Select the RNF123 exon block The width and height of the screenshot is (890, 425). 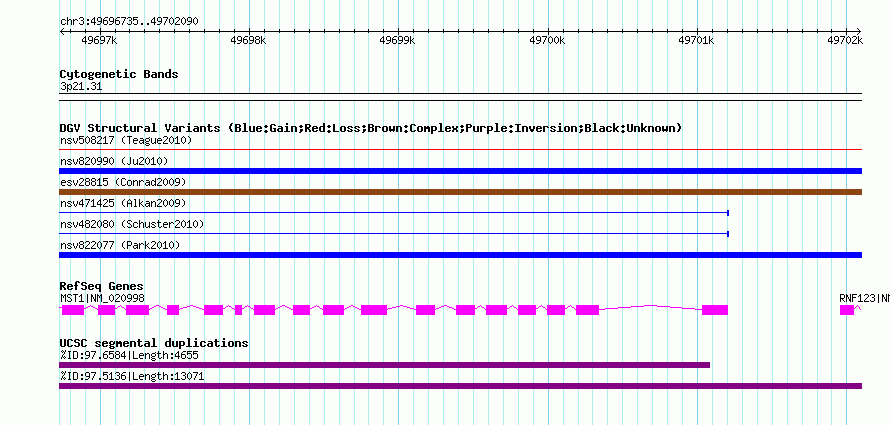click(847, 310)
